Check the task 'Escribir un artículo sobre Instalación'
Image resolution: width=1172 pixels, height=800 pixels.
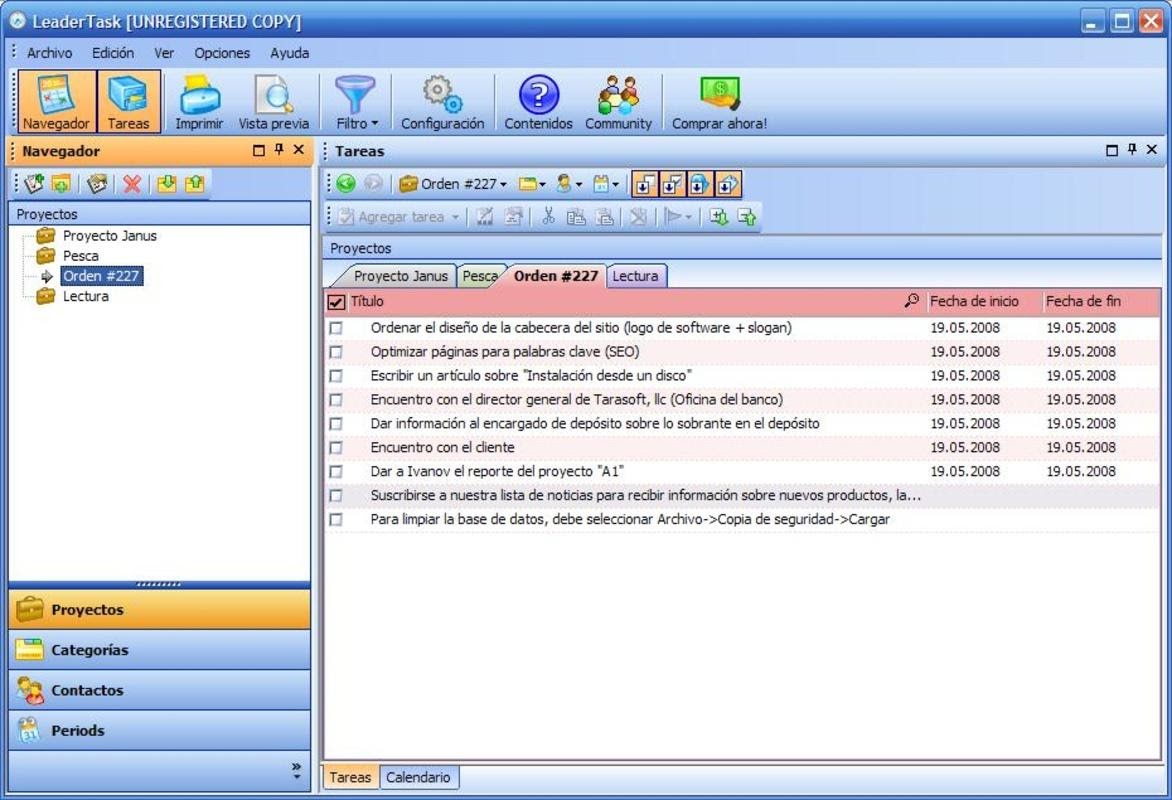click(x=336, y=375)
